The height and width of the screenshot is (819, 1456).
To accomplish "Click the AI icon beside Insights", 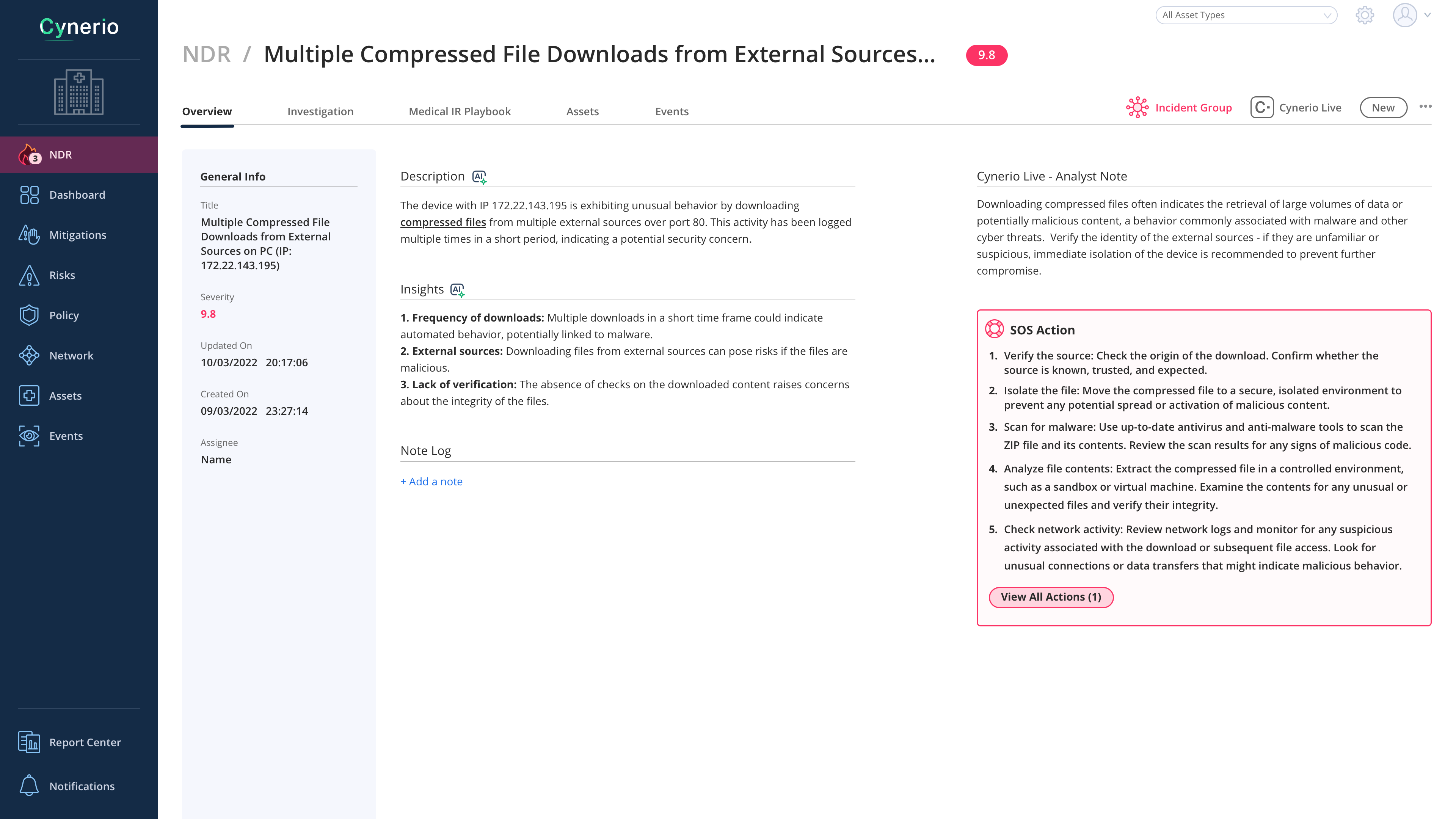I will click(x=457, y=290).
